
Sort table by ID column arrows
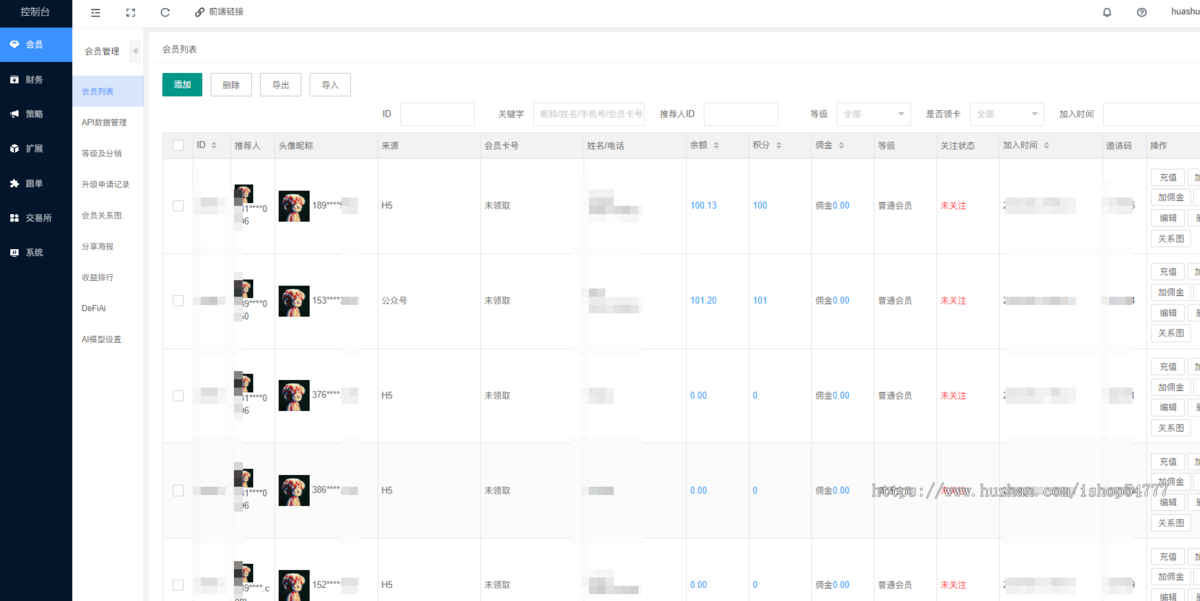(214, 145)
